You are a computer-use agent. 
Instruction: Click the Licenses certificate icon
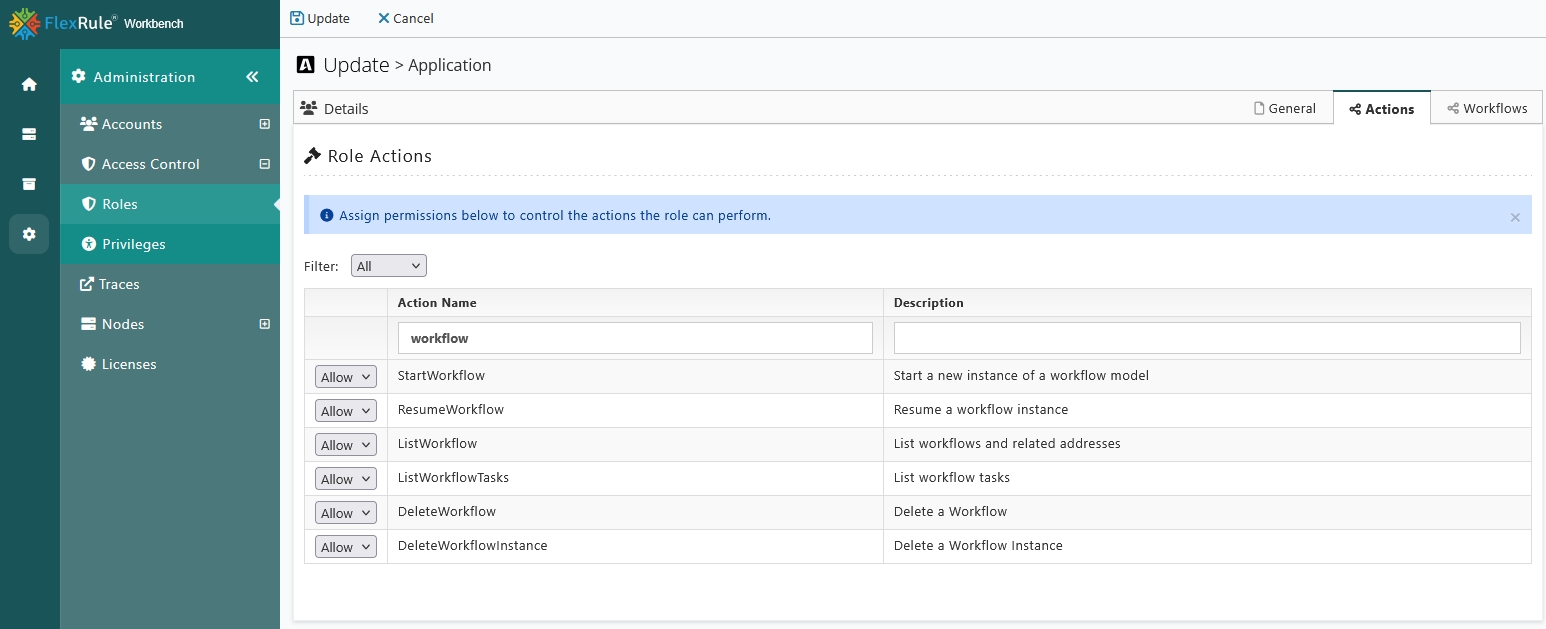click(88, 364)
